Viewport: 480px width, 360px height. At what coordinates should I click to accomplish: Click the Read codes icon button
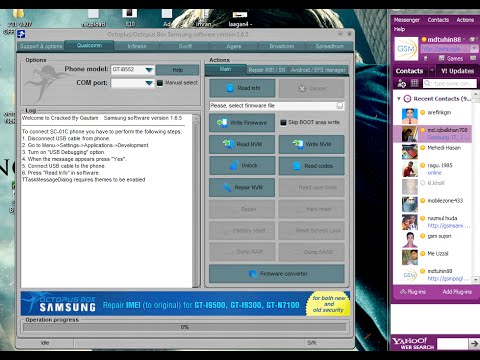click(x=311, y=166)
